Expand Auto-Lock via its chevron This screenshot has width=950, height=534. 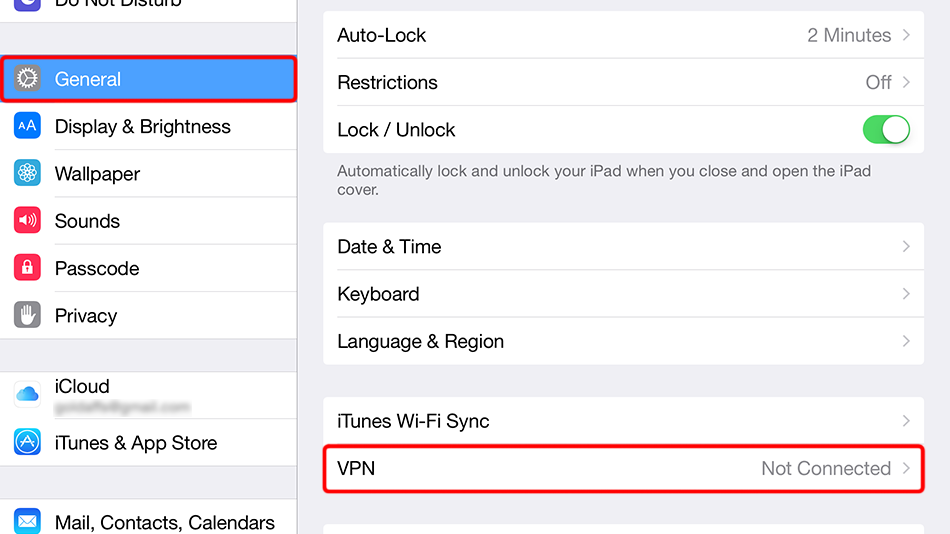(x=906, y=35)
